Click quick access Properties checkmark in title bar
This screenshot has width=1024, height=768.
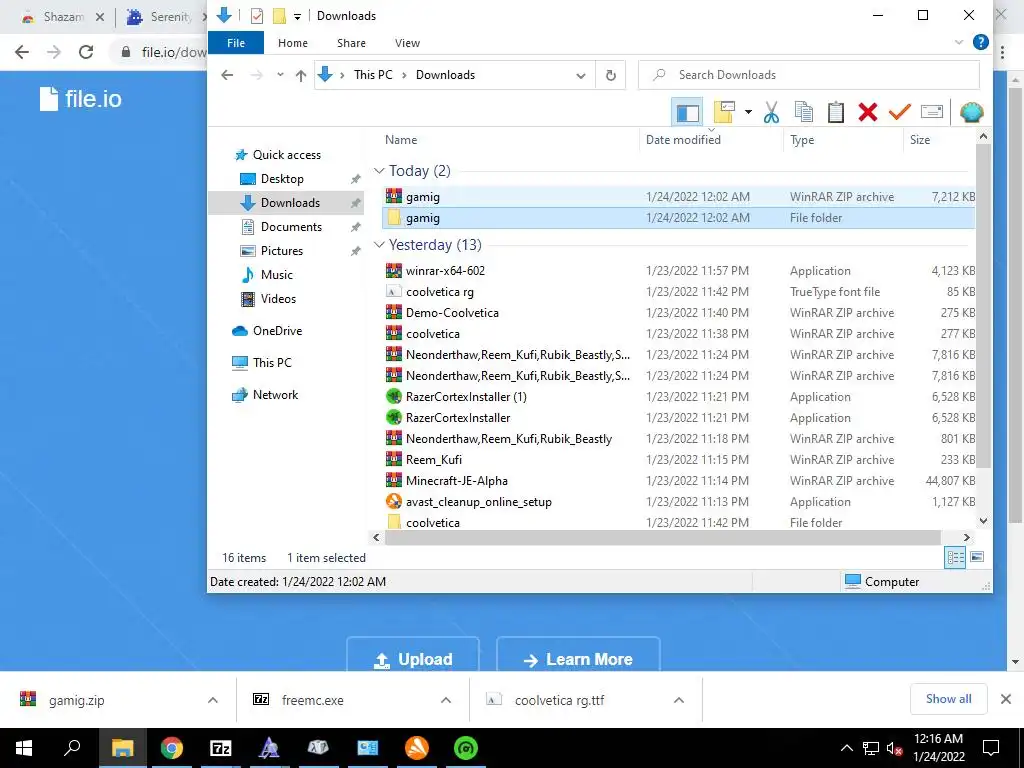tap(257, 16)
